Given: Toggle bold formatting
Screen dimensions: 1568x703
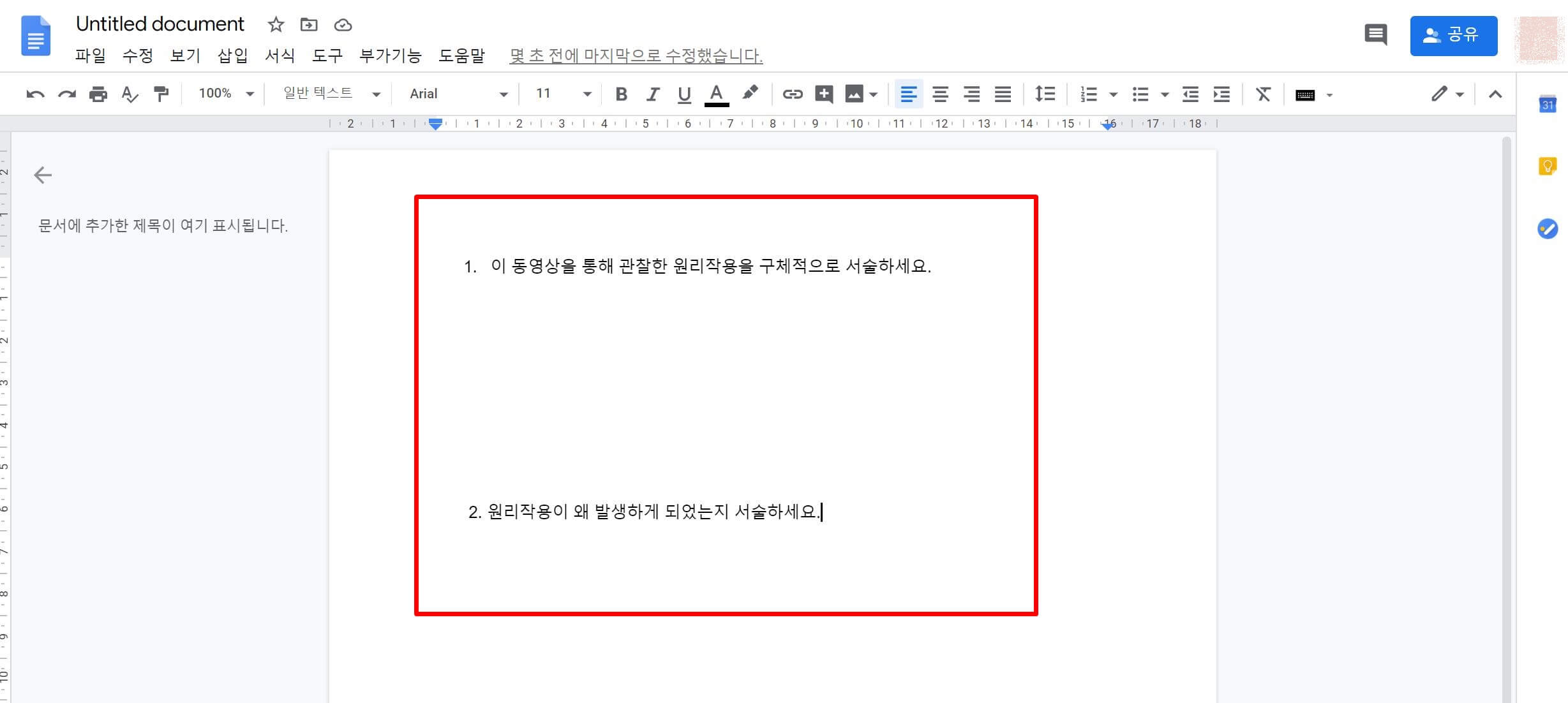Looking at the screenshot, I should pyautogui.click(x=620, y=94).
